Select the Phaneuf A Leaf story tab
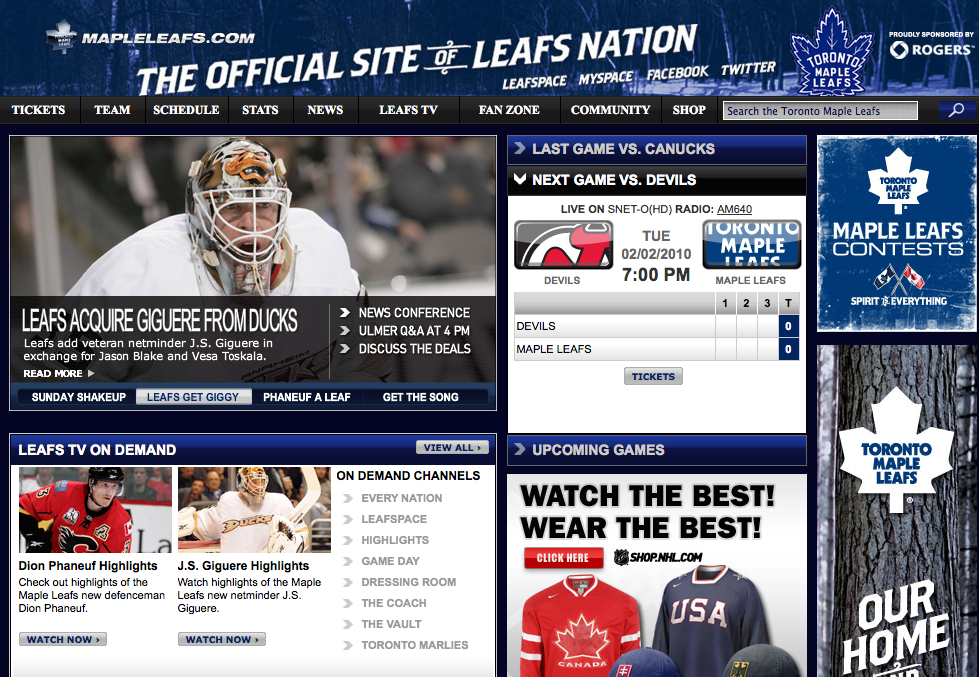This screenshot has width=979, height=677. pyautogui.click(x=307, y=397)
